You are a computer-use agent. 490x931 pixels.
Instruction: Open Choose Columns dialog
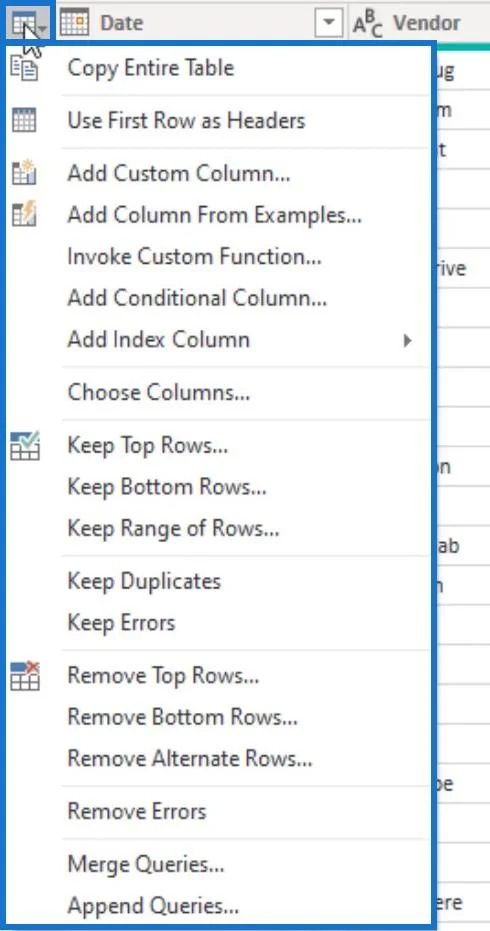click(x=159, y=392)
